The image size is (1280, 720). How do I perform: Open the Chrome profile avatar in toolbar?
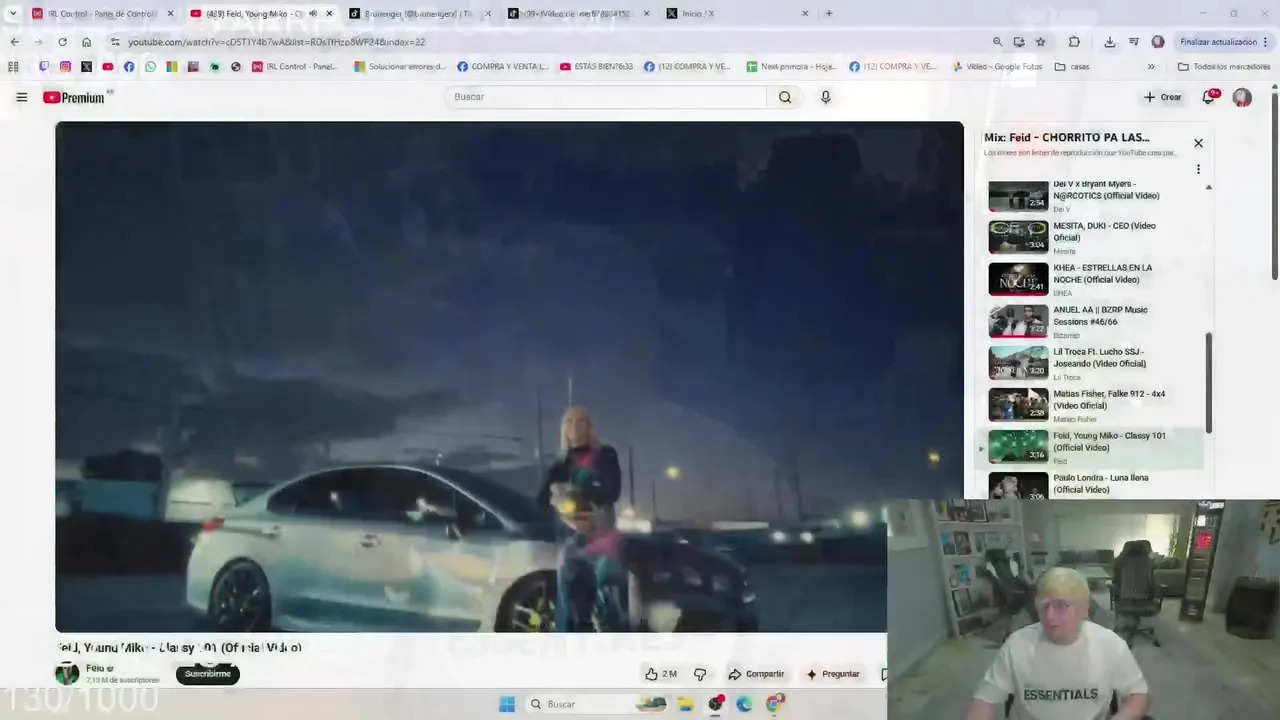tap(1158, 42)
